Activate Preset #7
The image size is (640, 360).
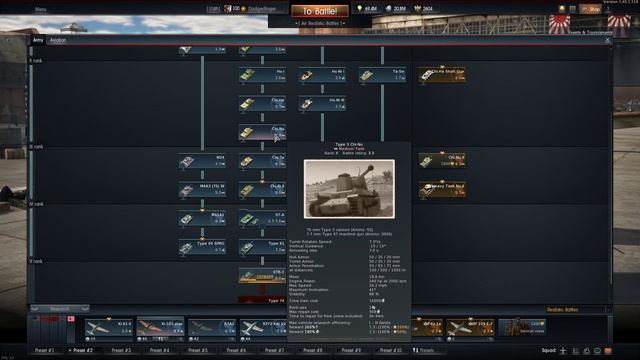tap(274, 350)
